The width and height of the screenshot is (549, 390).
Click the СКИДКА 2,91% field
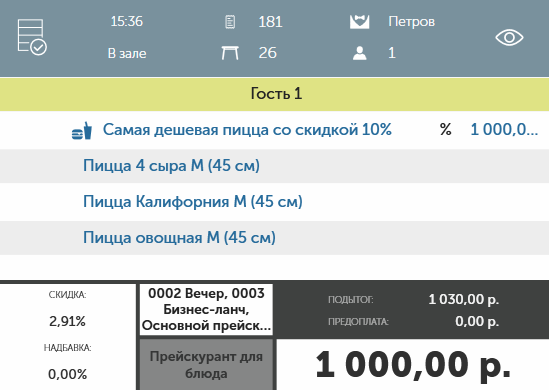[67, 309]
